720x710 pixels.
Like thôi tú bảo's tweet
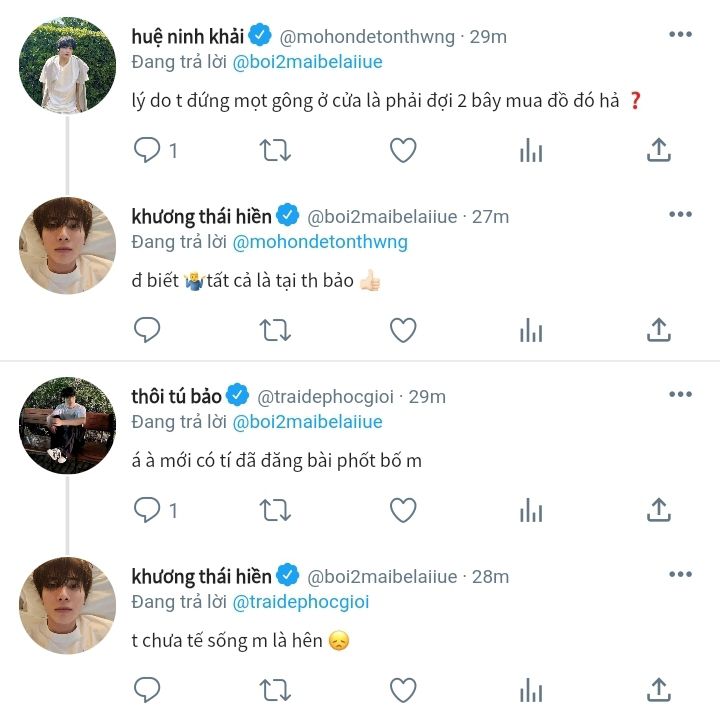tap(403, 510)
